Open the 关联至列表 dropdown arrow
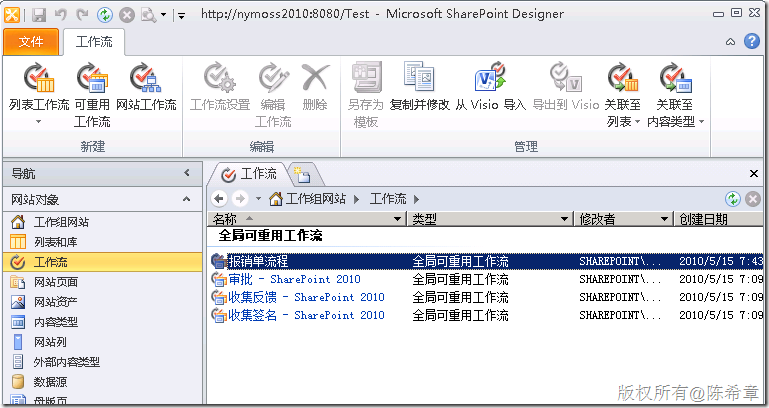This screenshot has width=769, height=408. pos(637,122)
